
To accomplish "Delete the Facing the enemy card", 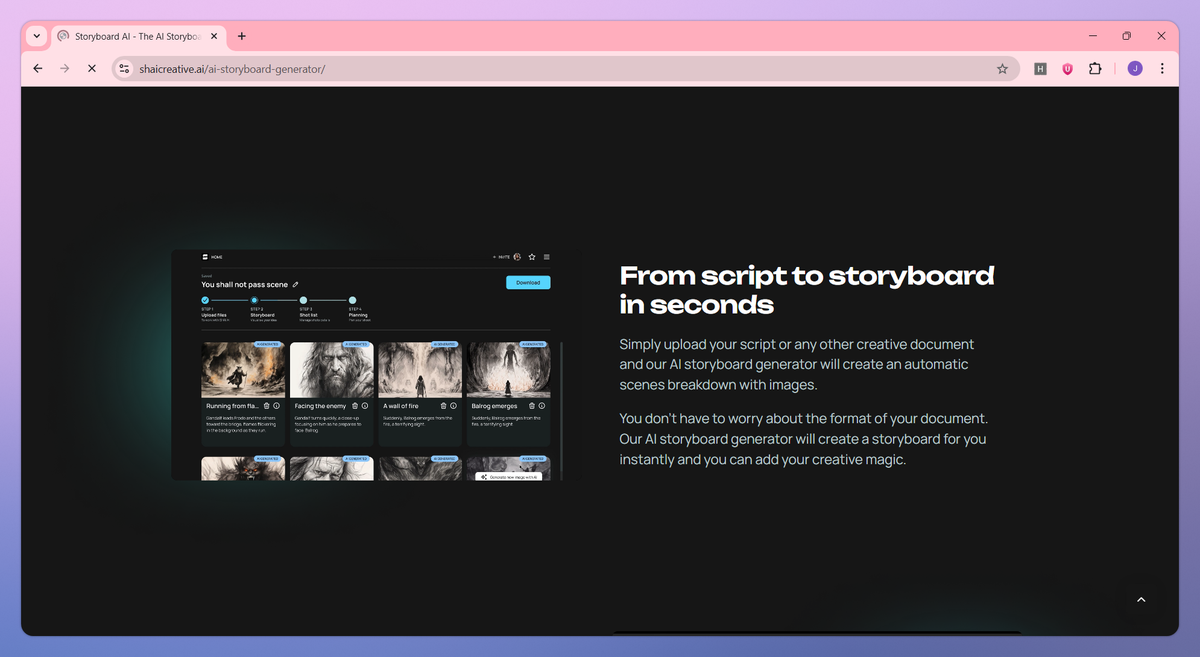I will point(355,406).
